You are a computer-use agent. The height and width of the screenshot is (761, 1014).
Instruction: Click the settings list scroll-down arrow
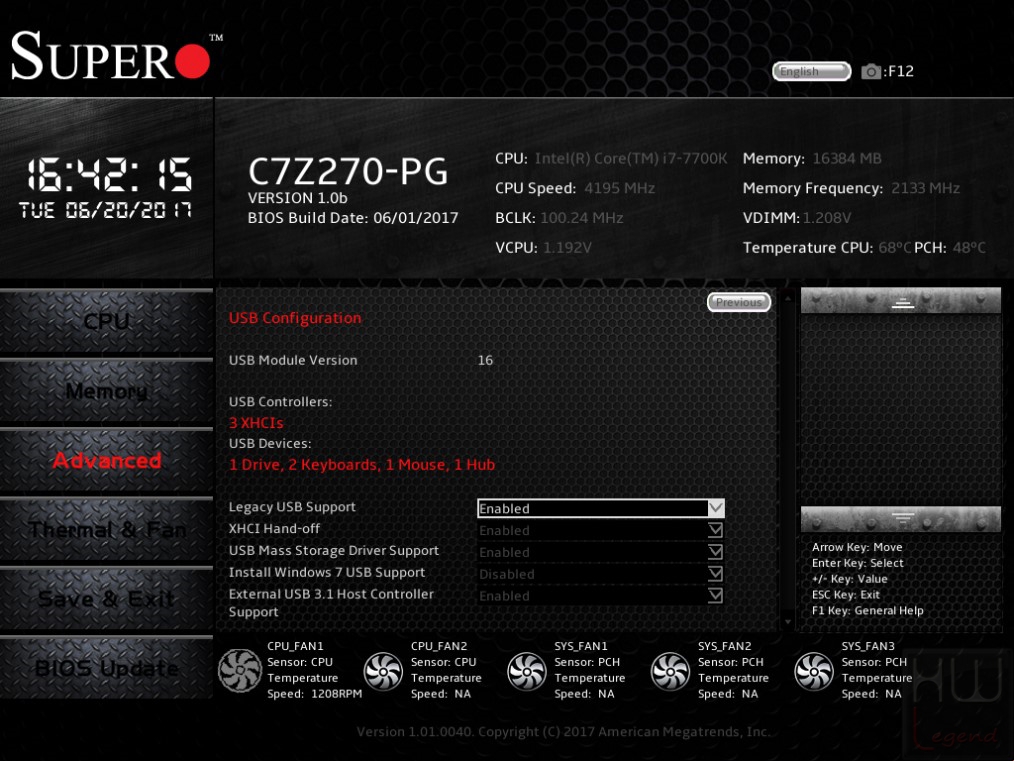[x=788, y=622]
